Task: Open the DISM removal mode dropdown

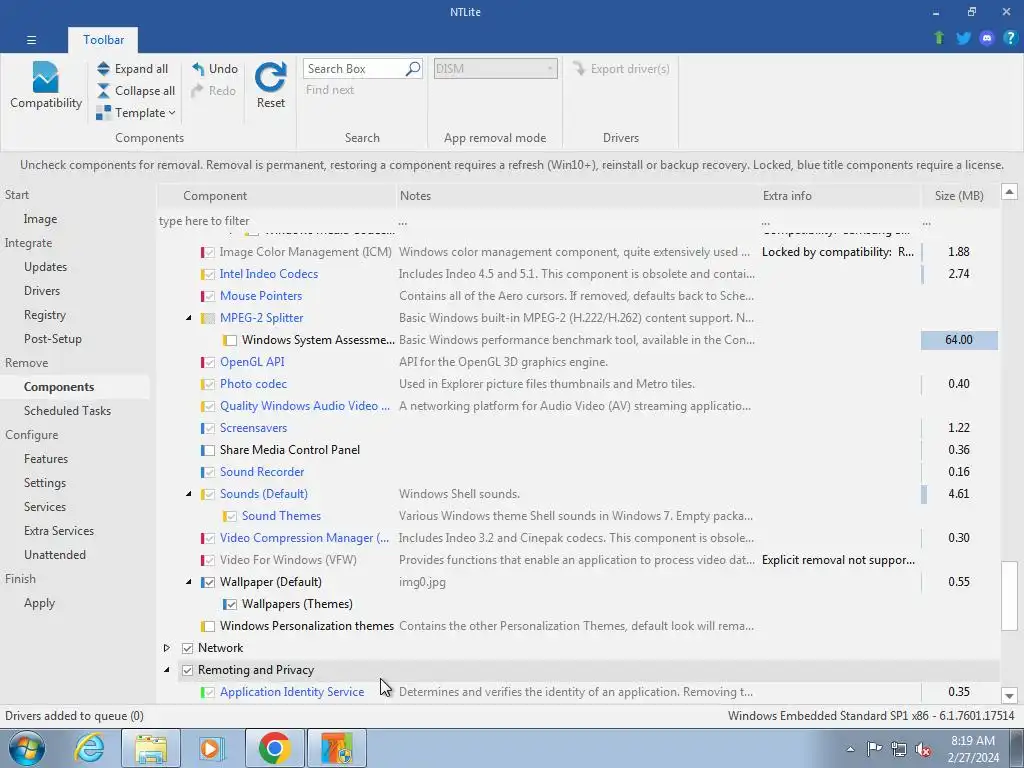Action: 496,69
